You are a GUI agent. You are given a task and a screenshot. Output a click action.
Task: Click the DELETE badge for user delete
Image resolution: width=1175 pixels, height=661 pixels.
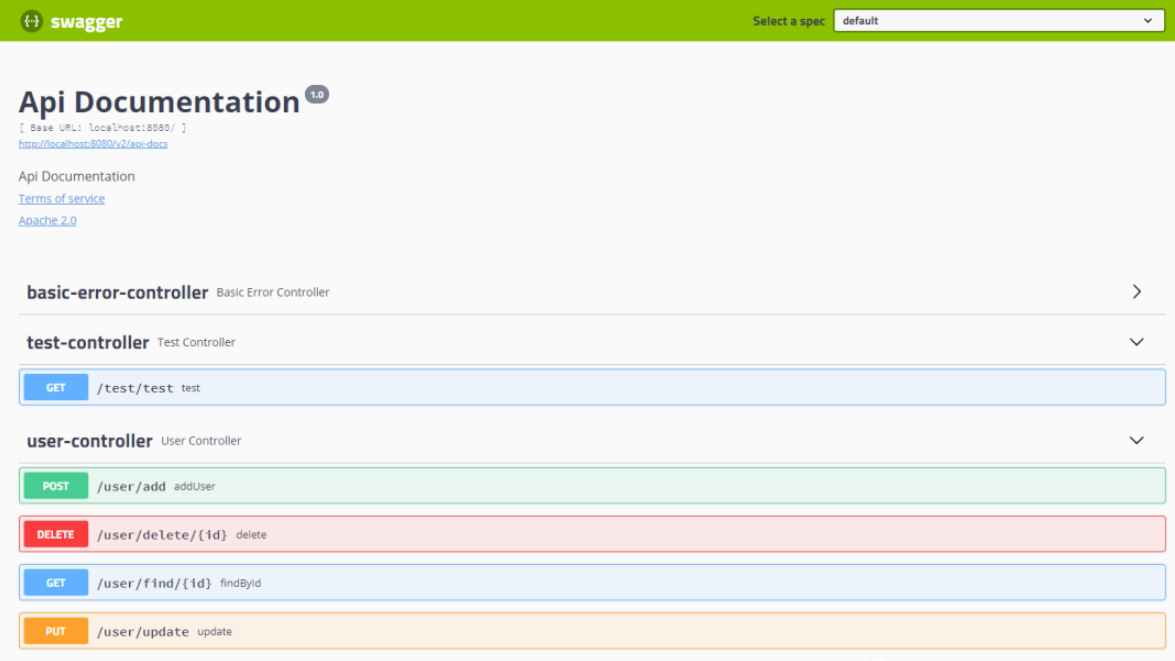coord(56,535)
